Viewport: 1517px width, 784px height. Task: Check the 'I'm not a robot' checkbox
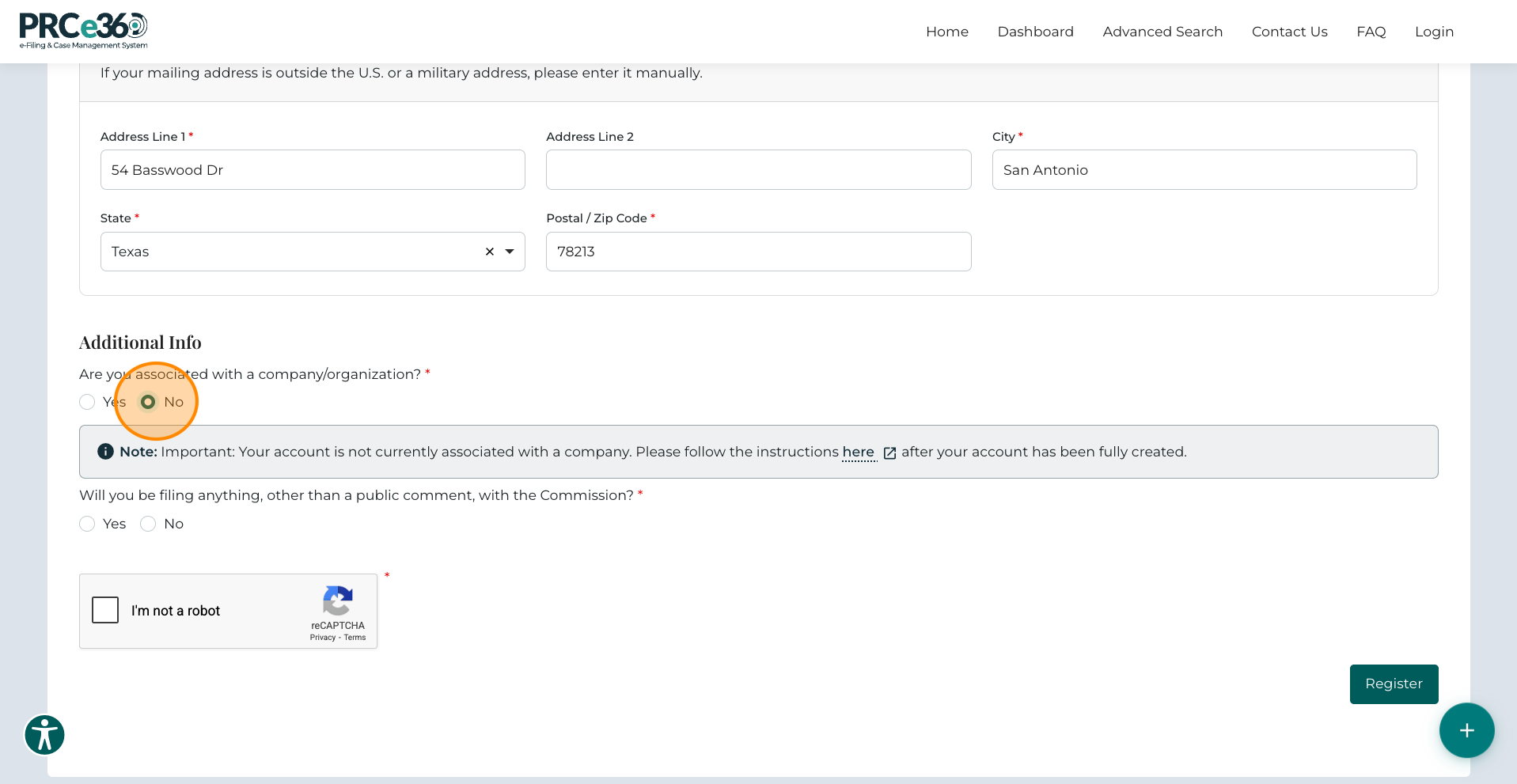click(105, 610)
